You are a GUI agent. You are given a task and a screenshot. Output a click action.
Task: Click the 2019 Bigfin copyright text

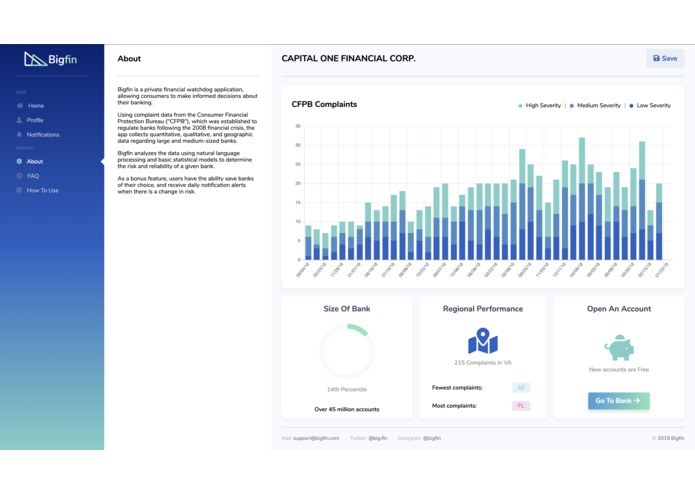click(668, 438)
